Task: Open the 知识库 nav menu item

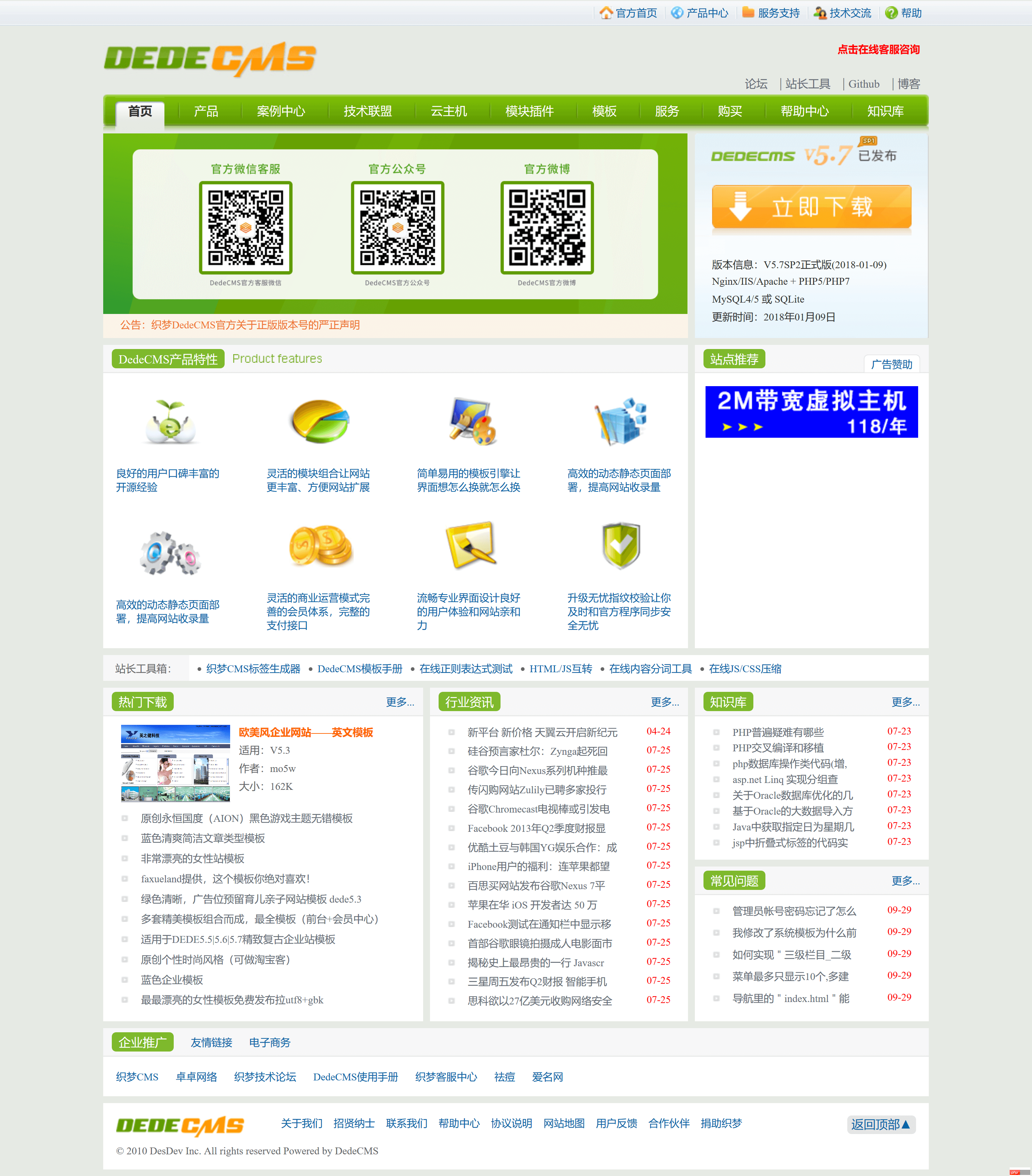Action: [x=885, y=112]
